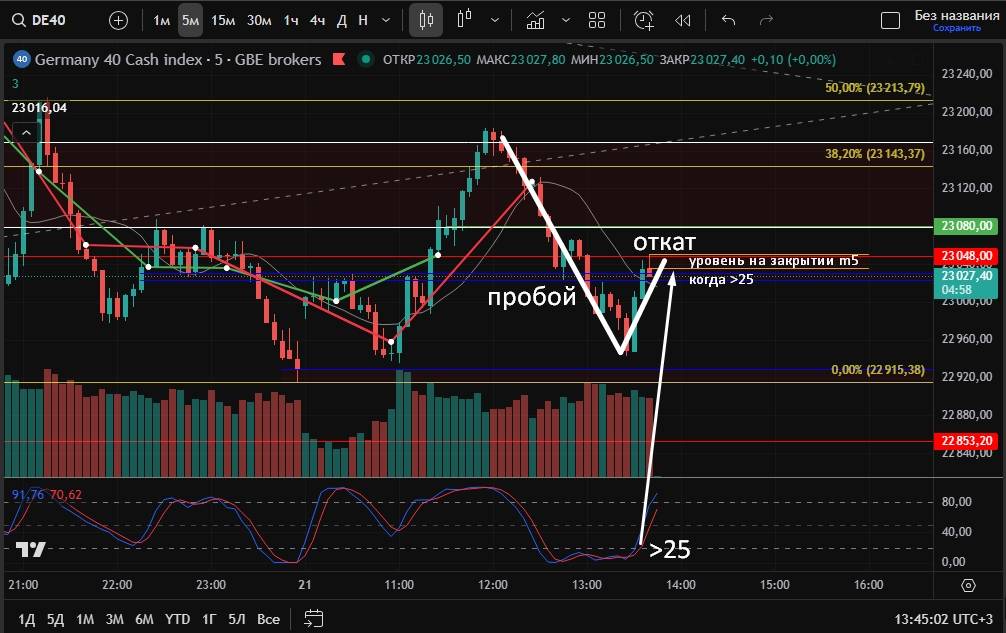Click the add symbol plus icon

click(118, 20)
